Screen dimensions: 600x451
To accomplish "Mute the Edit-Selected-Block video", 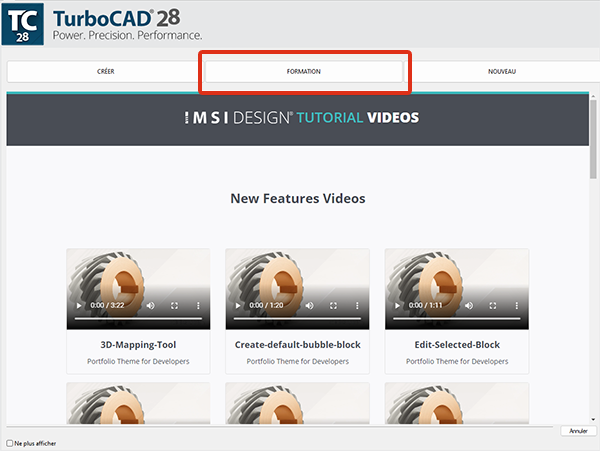I will pos(469,305).
